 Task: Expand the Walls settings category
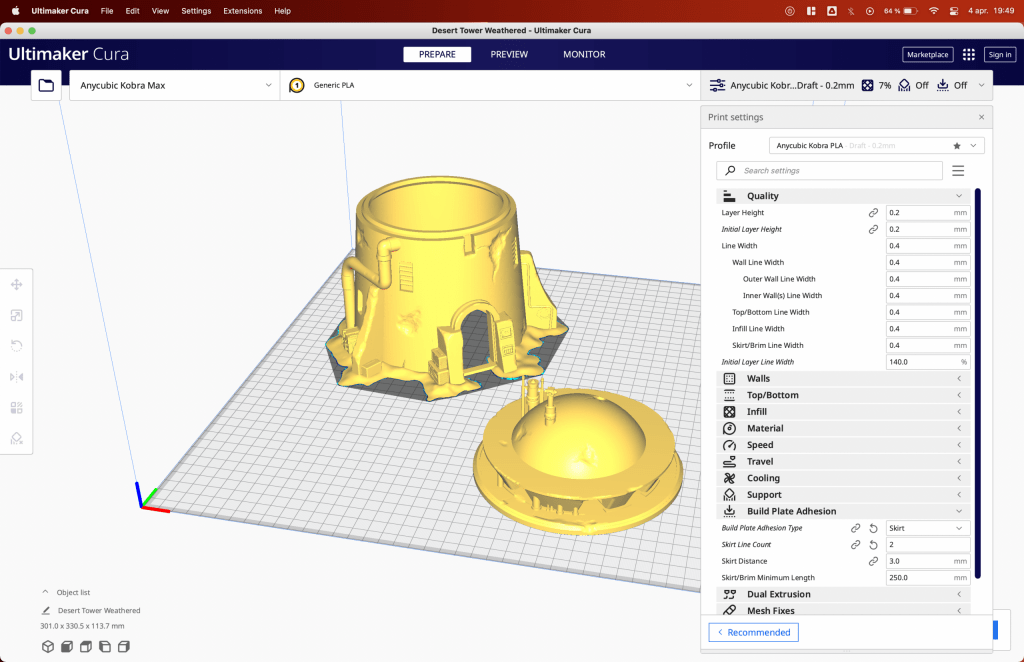[842, 379]
